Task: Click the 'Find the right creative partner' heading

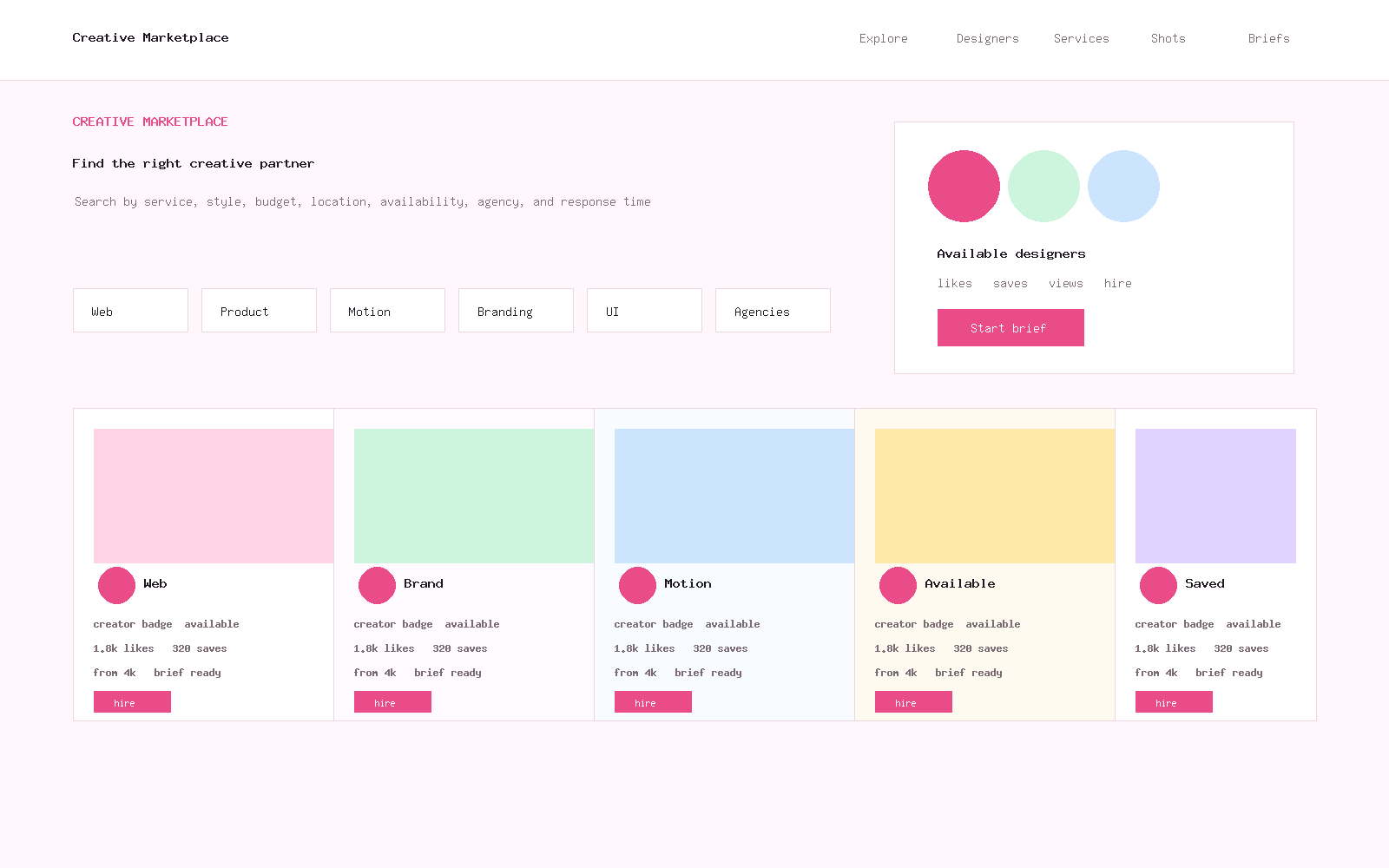Action: (194, 163)
